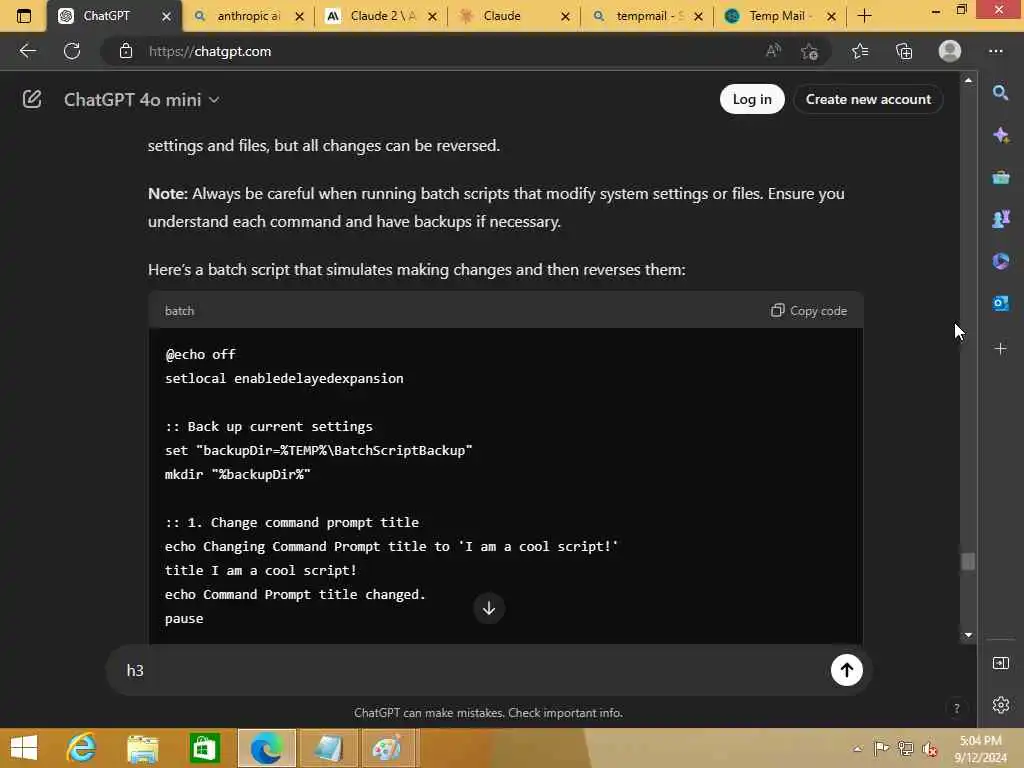
Task: Copy code from the batch code block
Action: (x=808, y=311)
